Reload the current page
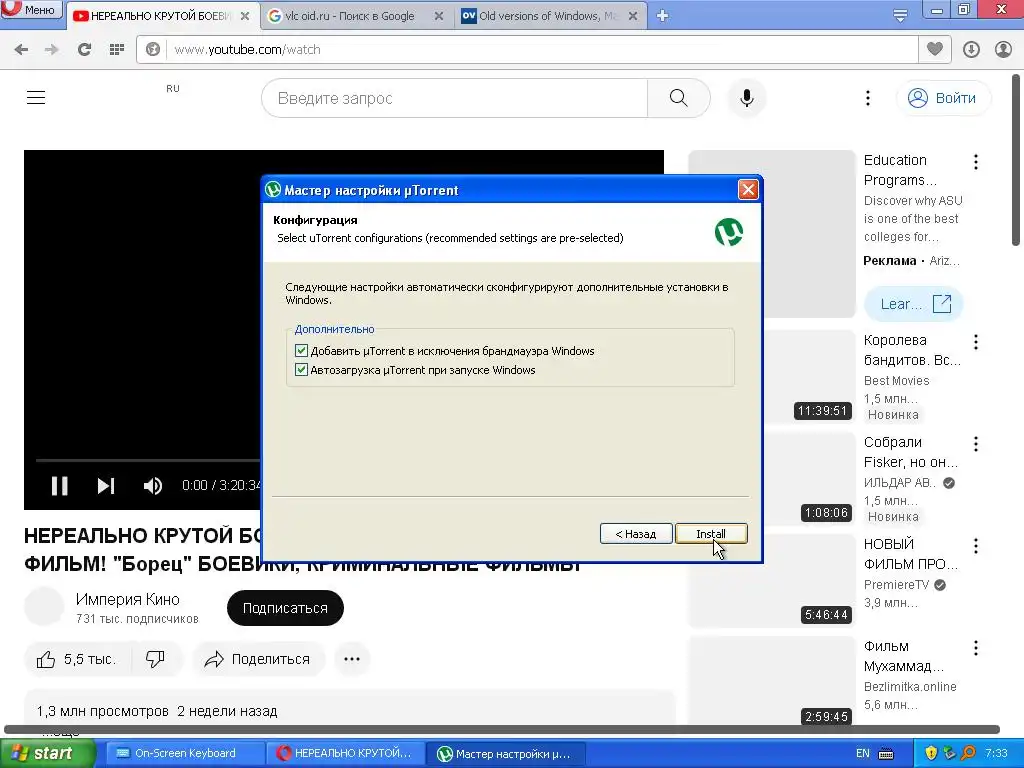This screenshot has height=768, width=1024. (84, 50)
